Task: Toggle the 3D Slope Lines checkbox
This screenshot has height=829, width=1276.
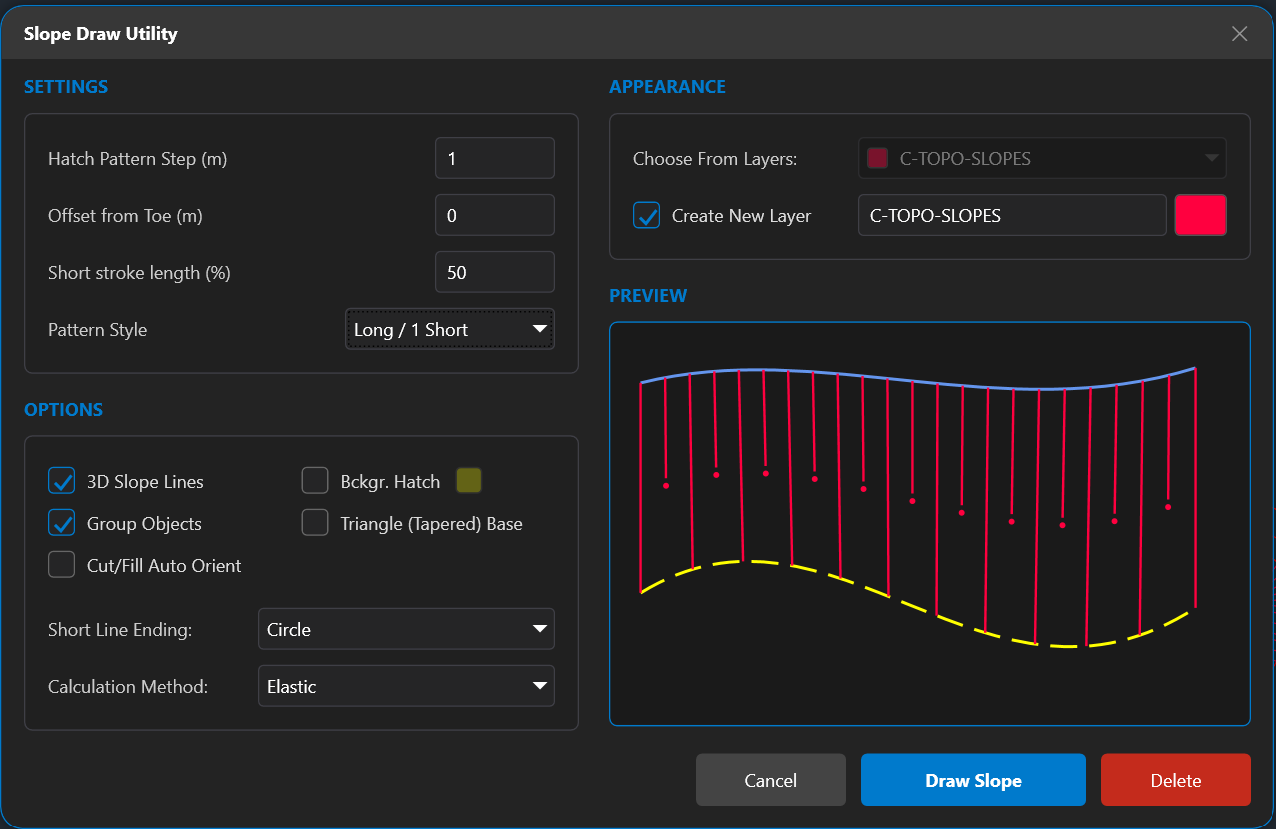Action: click(62, 481)
